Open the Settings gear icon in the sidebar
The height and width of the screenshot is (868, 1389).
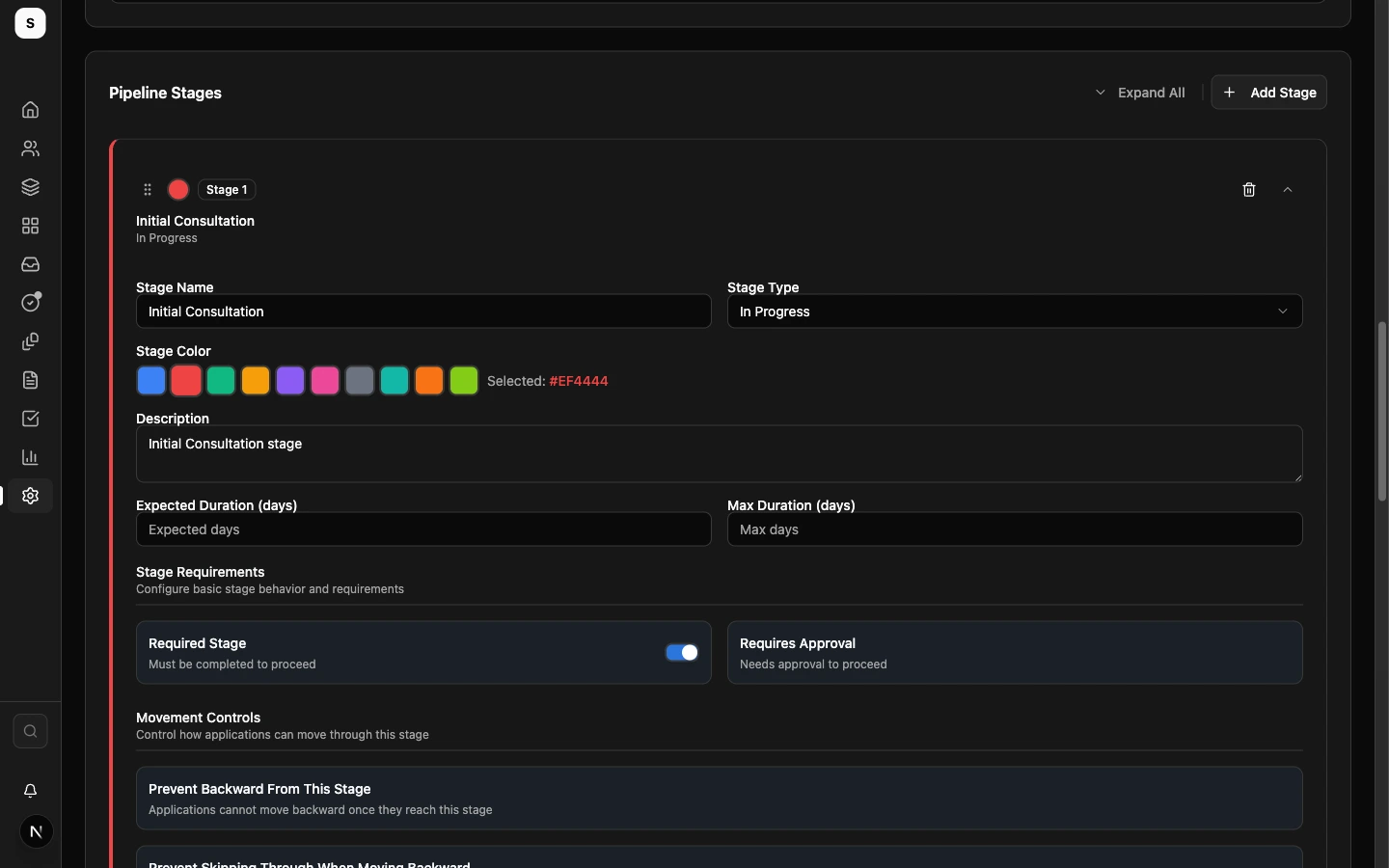(x=30, y=496)
